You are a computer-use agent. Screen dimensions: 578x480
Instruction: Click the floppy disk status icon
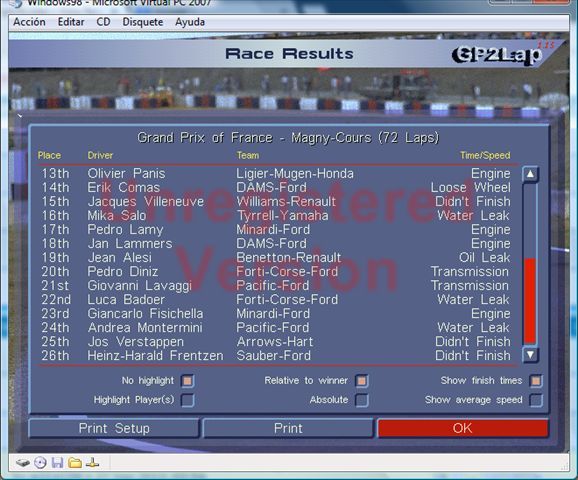(x=58, y=462)
